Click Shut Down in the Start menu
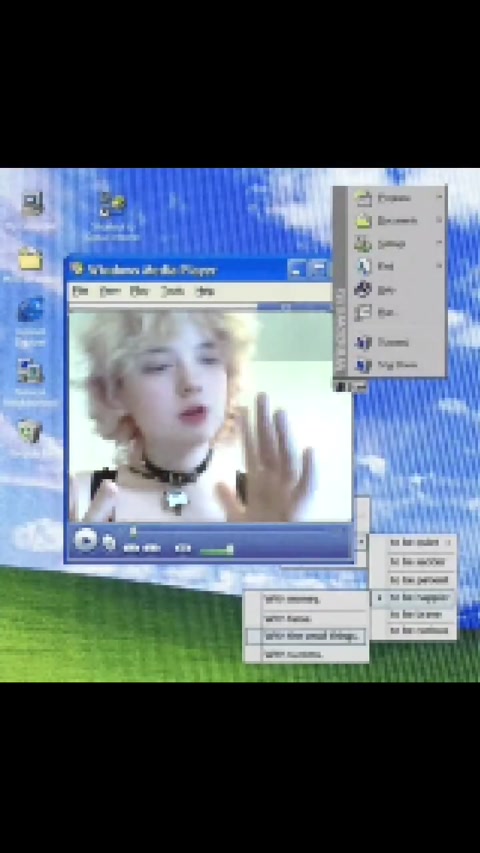 [x=398, y=365]
